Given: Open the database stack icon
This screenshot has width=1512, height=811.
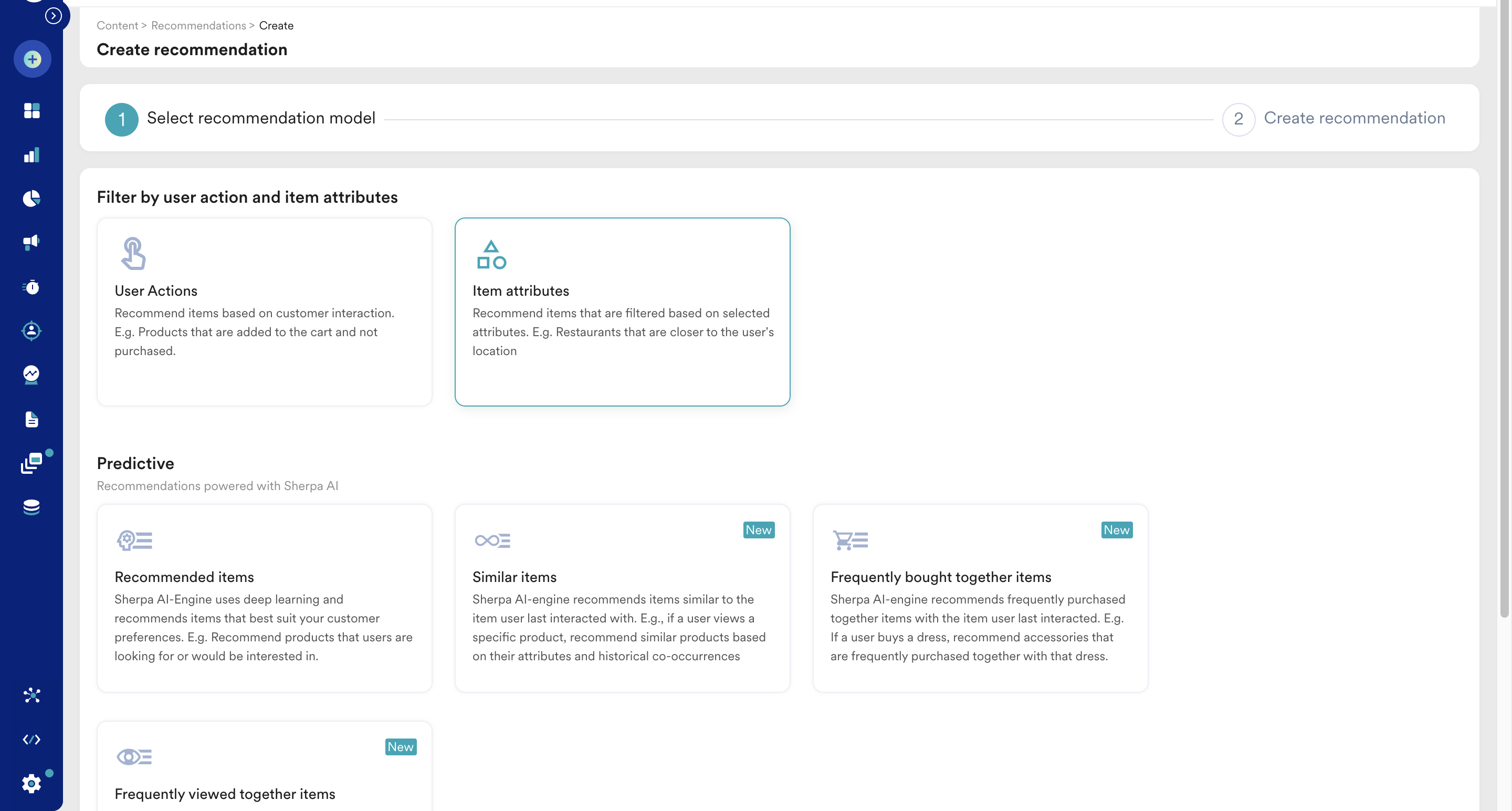Looking at the screenshot, I should 31,507.
